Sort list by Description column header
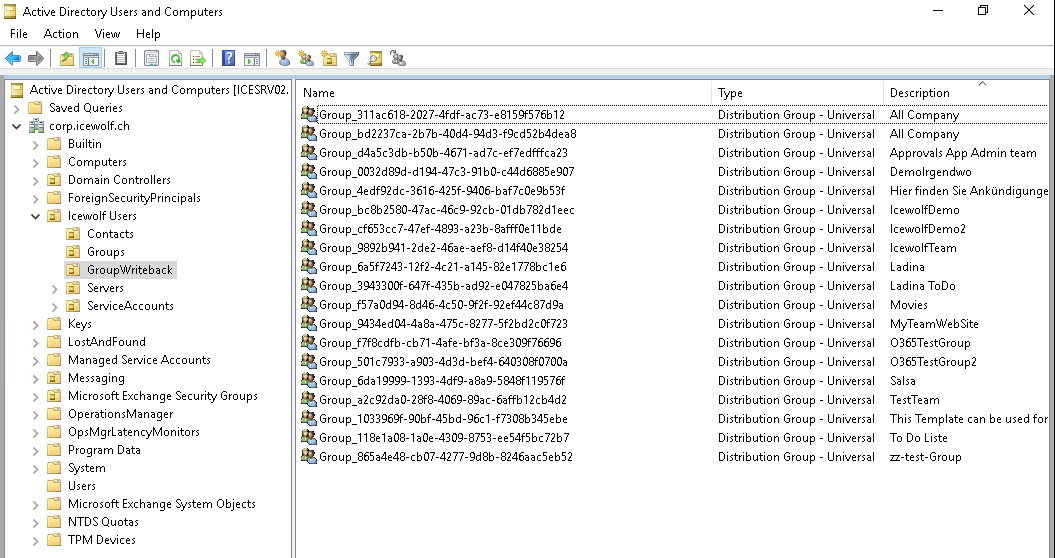Viewport: 1055px width, 558px height. pos(966,93)
